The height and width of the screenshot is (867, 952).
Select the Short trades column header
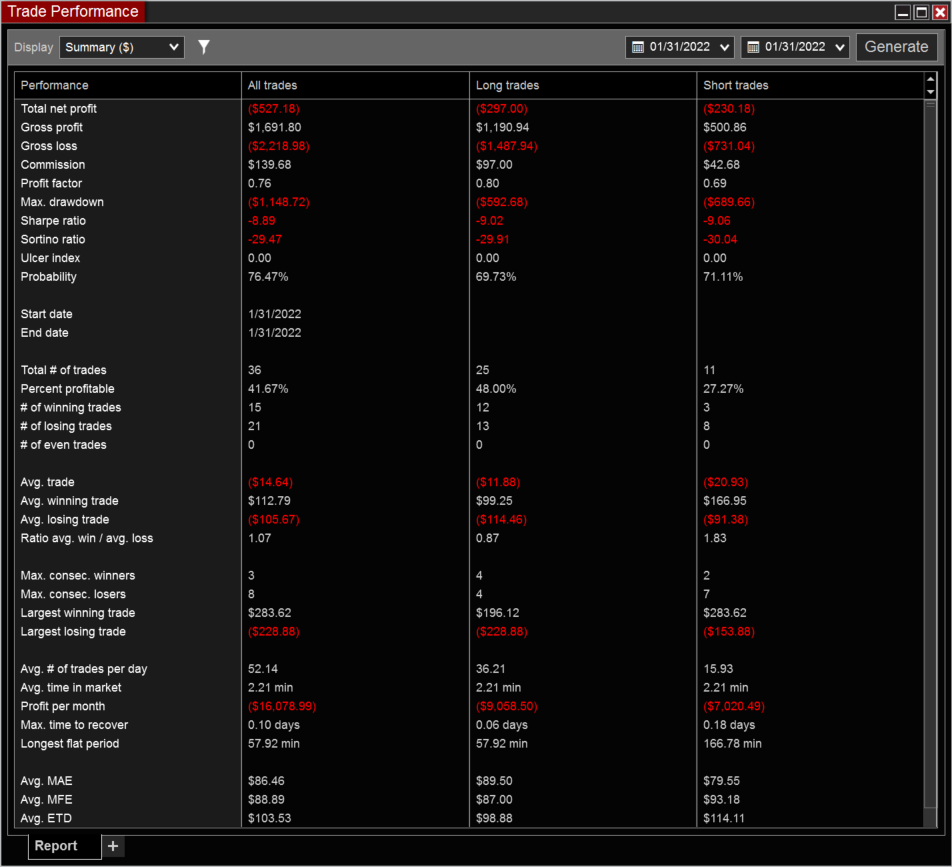pos(811,85)
